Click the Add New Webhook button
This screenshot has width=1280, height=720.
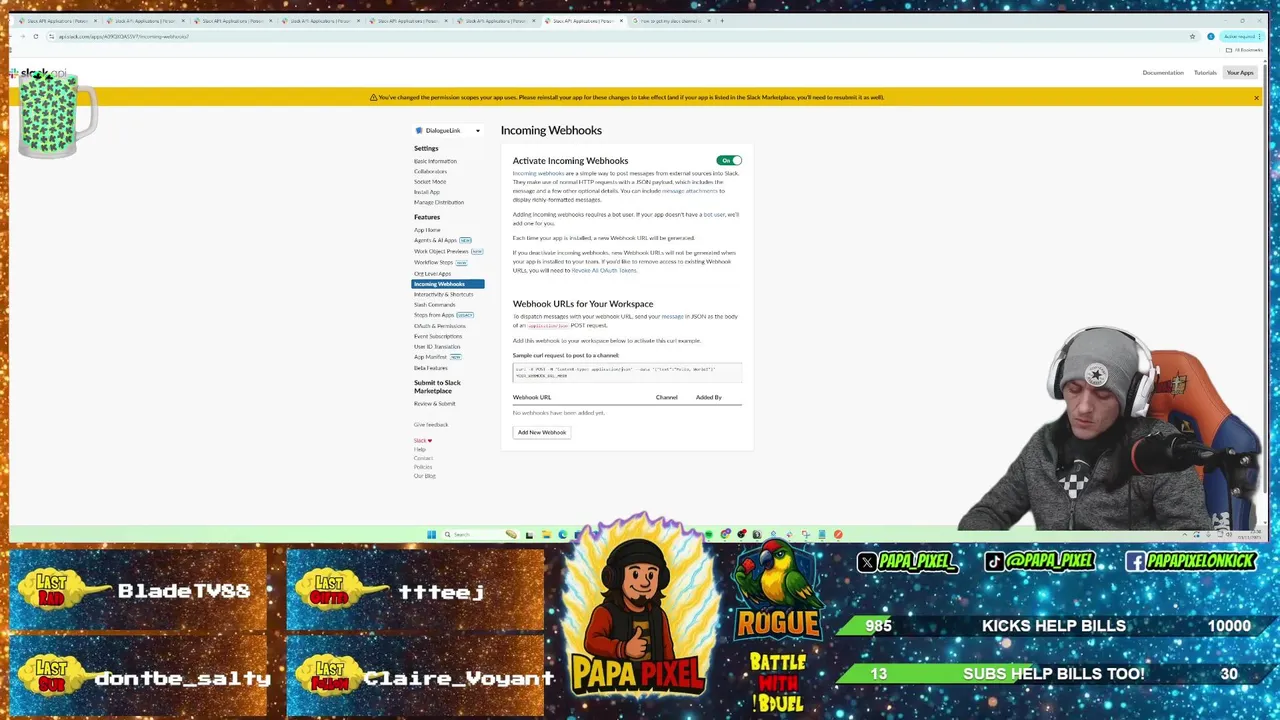coord(542,432)
